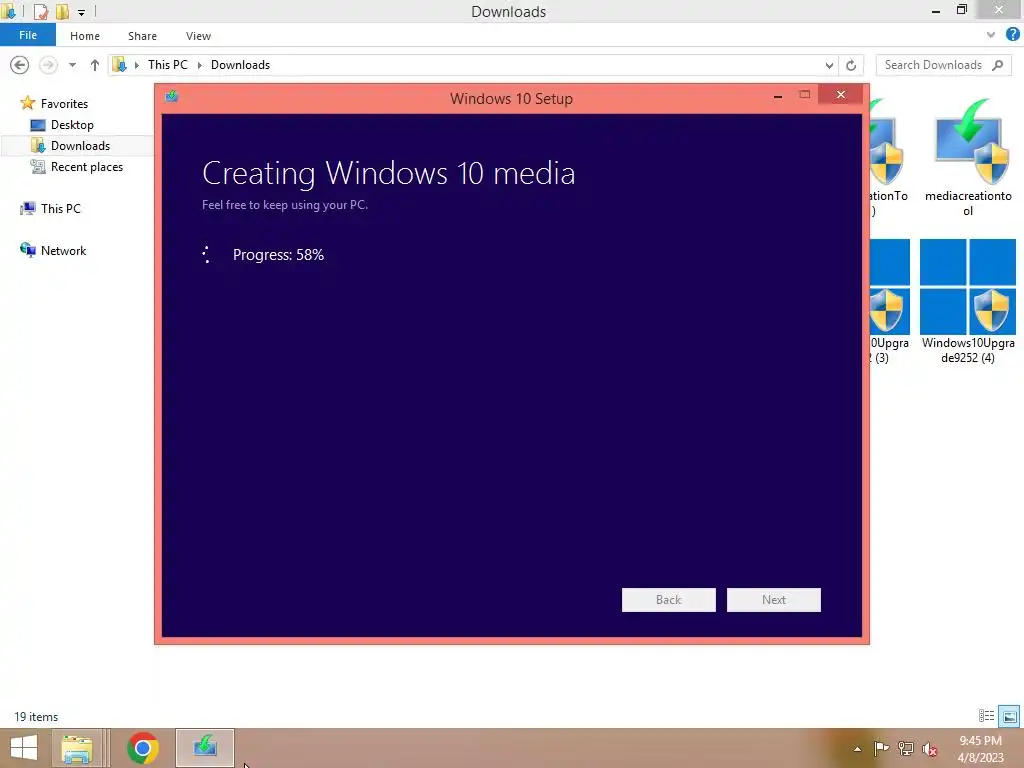Launch Google Chrome from the taskbar
The image size is (1024, 768).
(x=142, y=748)
